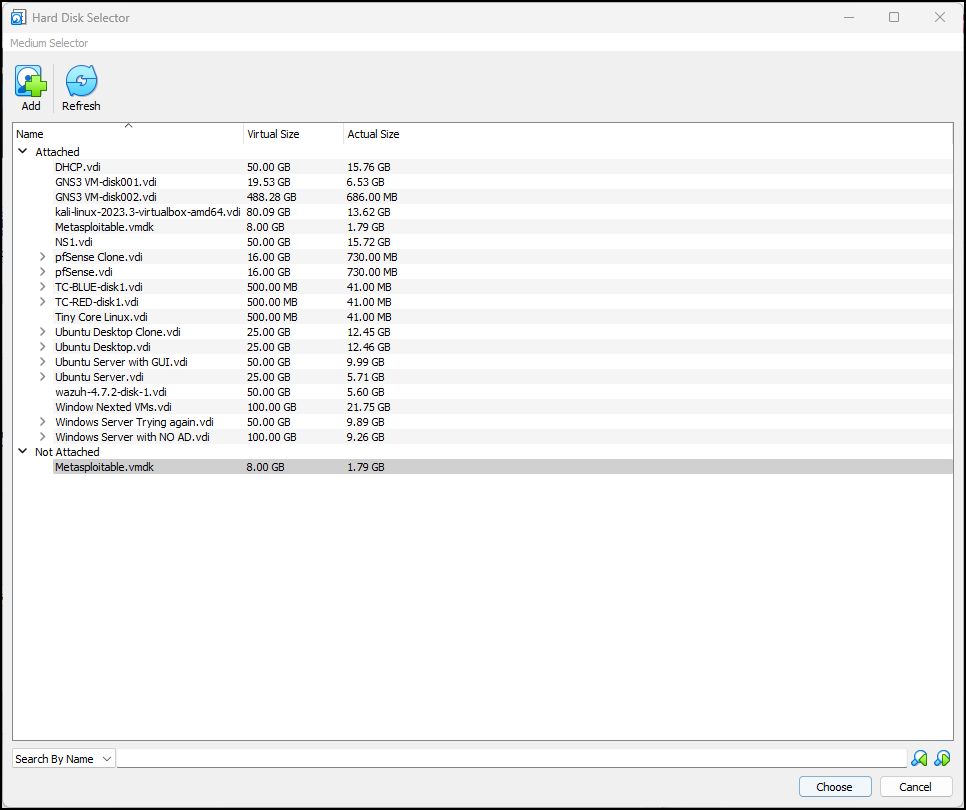Viewport: 966px width, 810px height.
Task: Click the 5.60 GB actual size value
Action: pos(366,392)
